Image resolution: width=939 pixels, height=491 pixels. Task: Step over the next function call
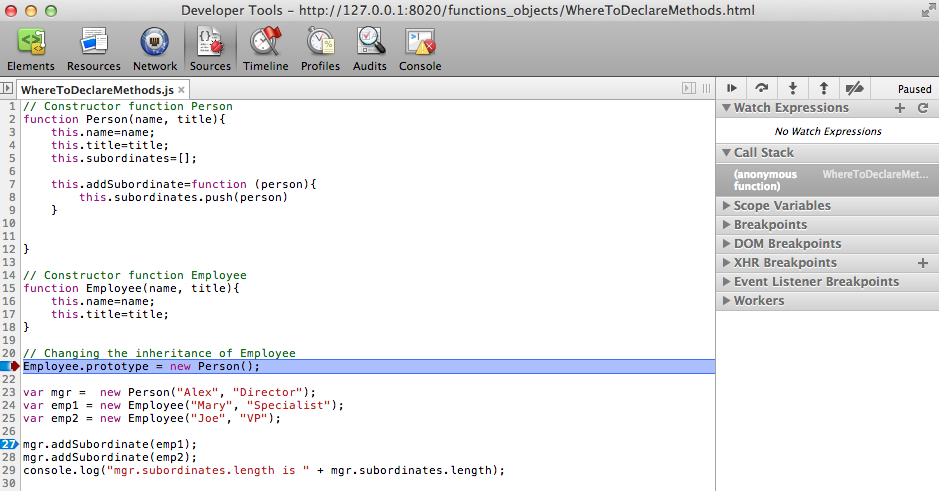762,89
